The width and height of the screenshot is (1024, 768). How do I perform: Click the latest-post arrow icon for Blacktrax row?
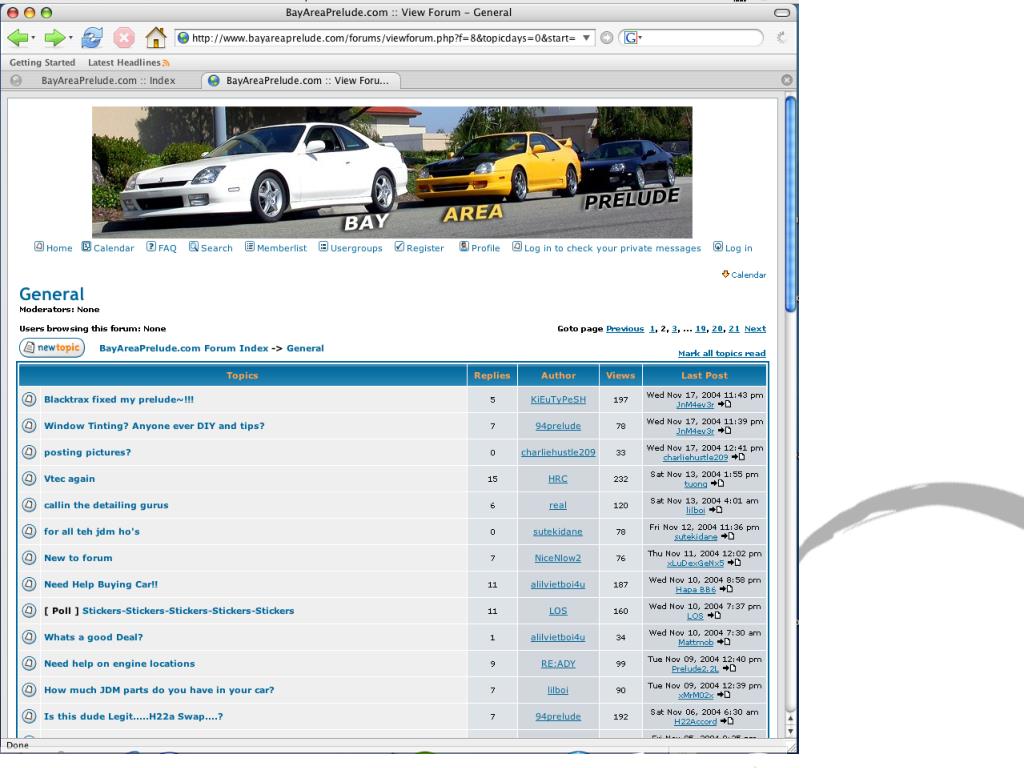725,404
